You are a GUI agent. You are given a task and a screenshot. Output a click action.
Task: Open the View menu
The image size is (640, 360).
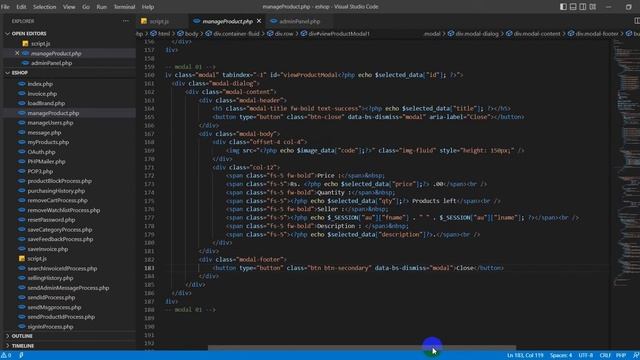coord(69,7)
